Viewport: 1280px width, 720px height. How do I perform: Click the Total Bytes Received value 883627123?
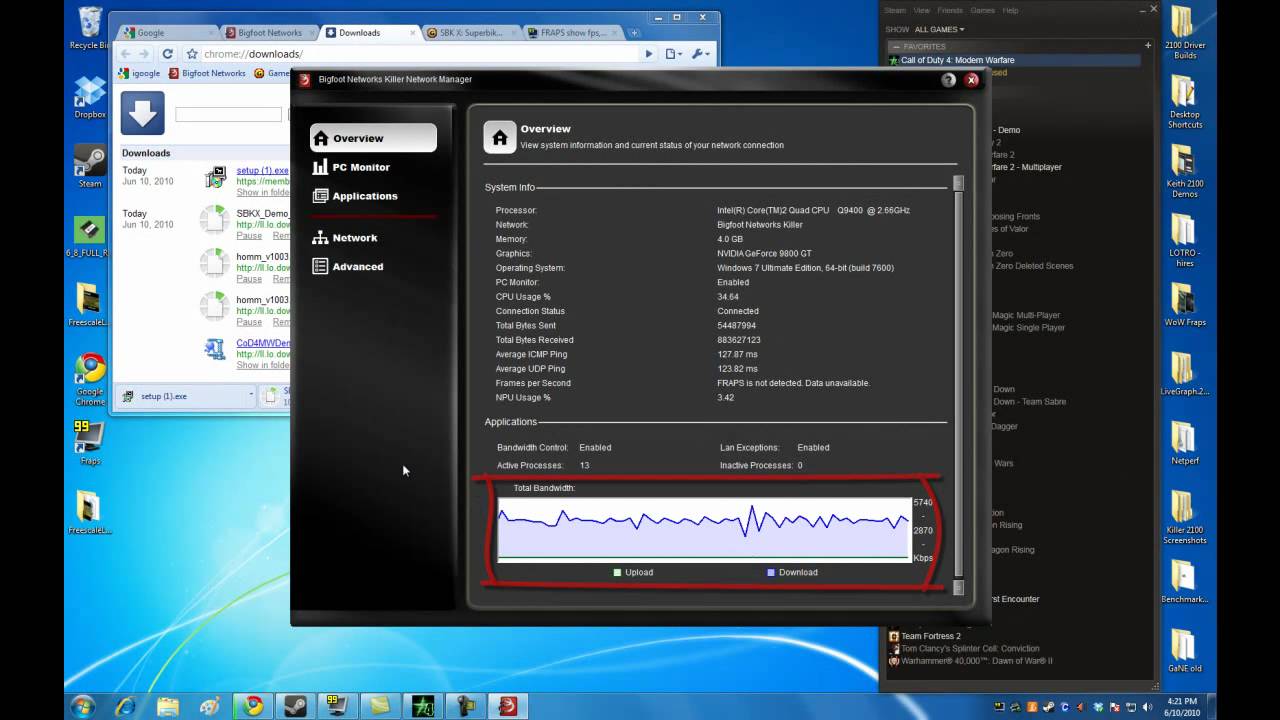[739, 340]
